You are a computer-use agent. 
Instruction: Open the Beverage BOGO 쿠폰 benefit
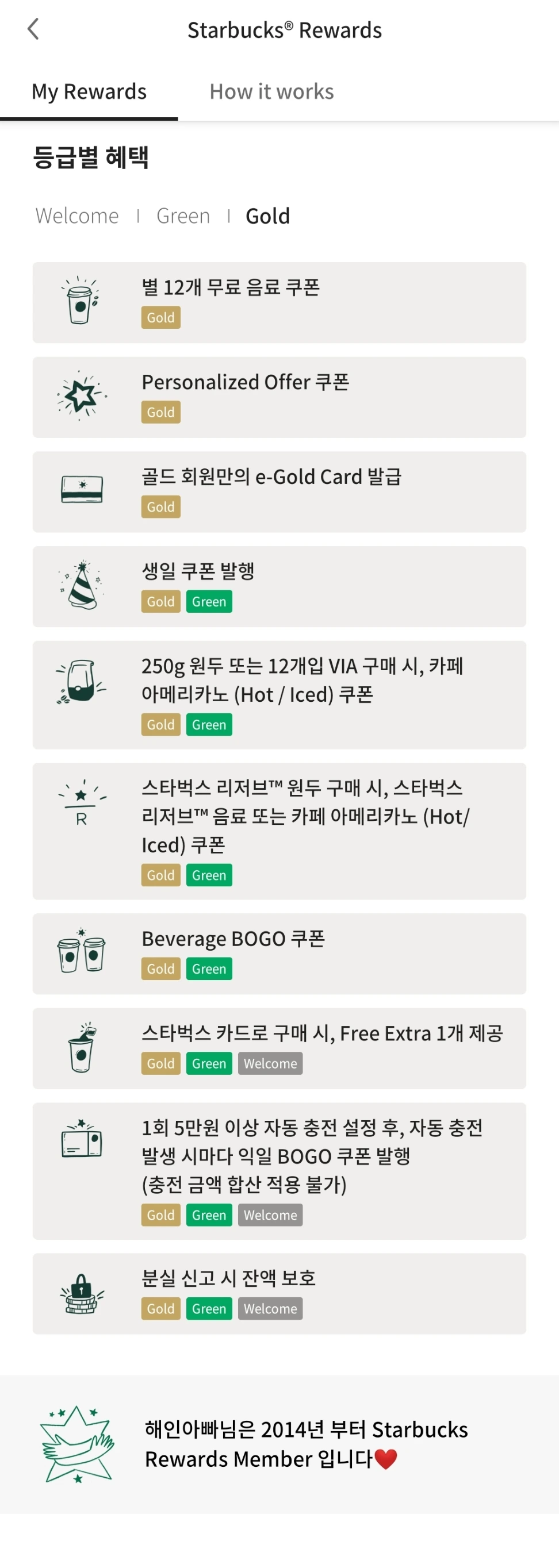pyautogui.click(x=279, y=953)
